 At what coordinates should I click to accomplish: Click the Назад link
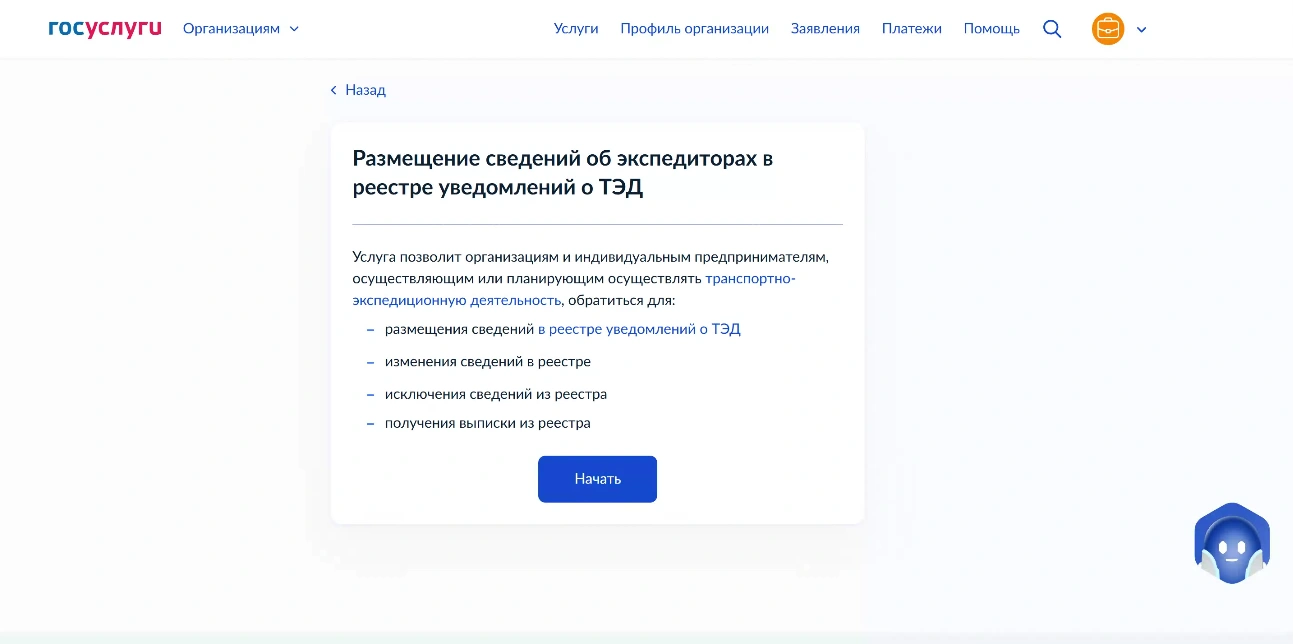365,90
